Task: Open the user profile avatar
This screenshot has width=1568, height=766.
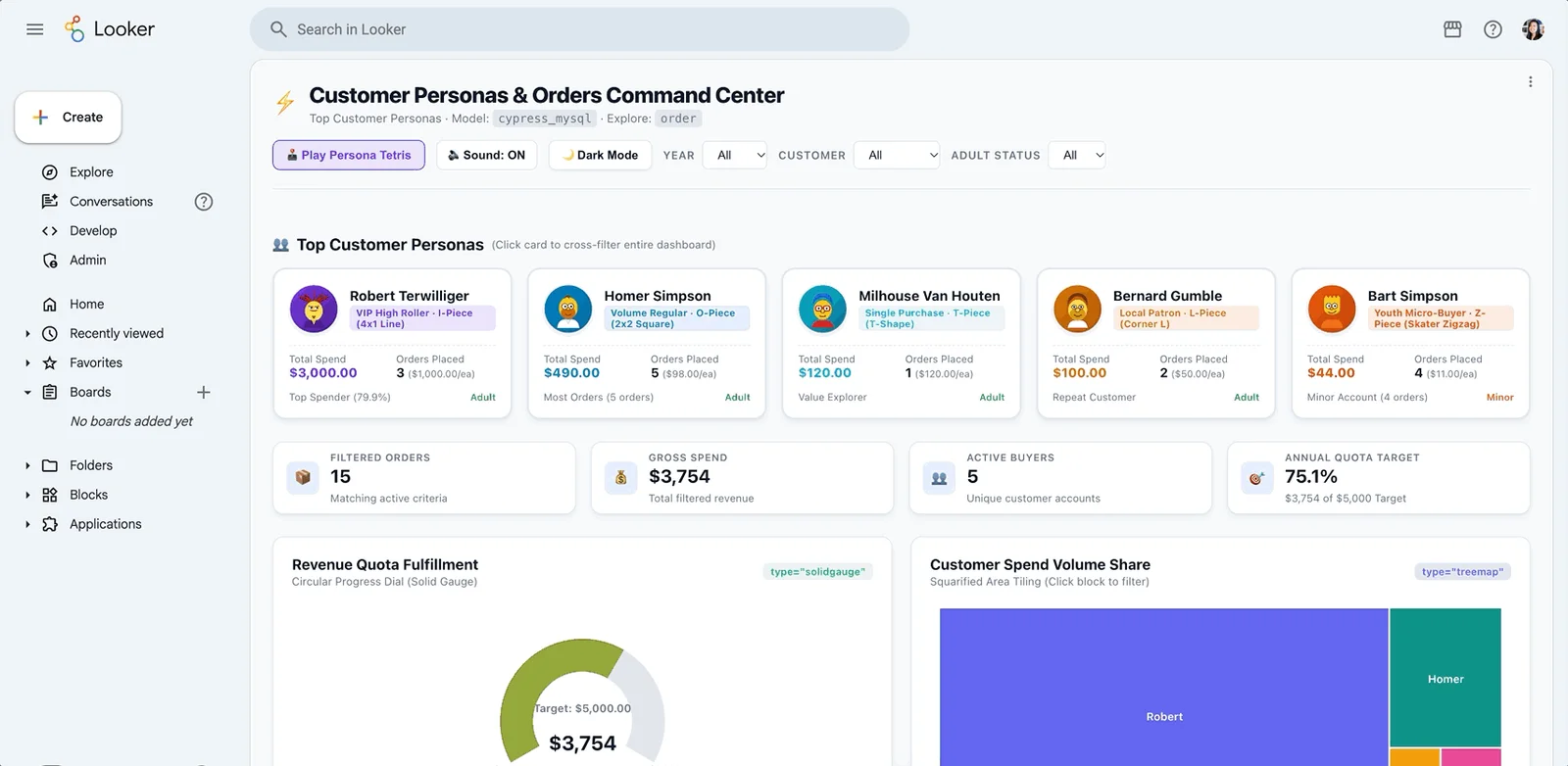Action: 1533,29
